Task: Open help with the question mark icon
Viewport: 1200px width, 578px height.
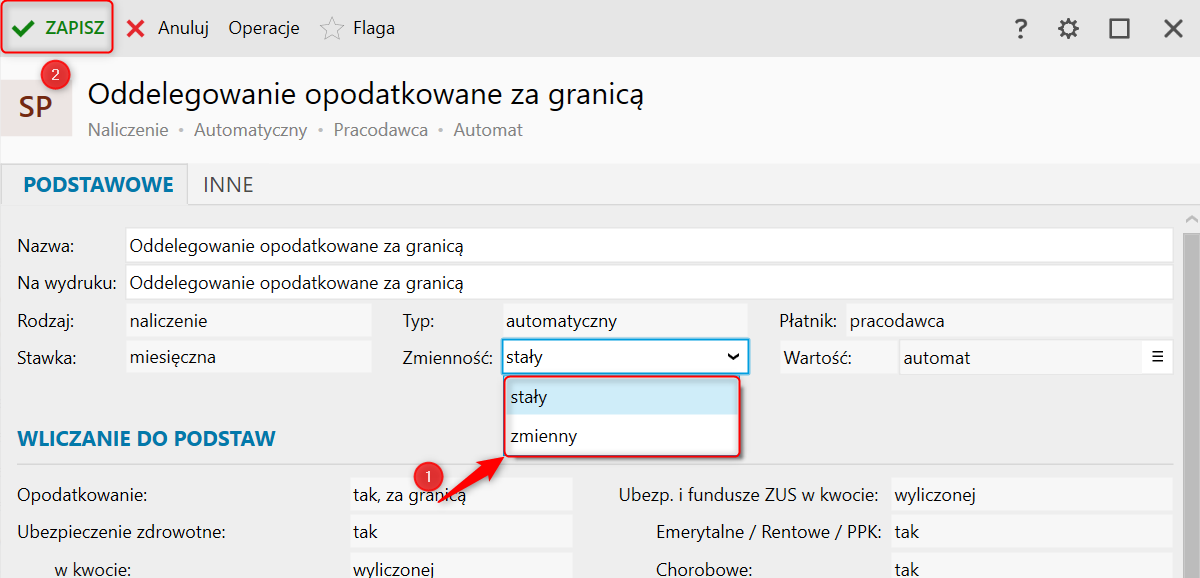Action: coord(1020,28)
